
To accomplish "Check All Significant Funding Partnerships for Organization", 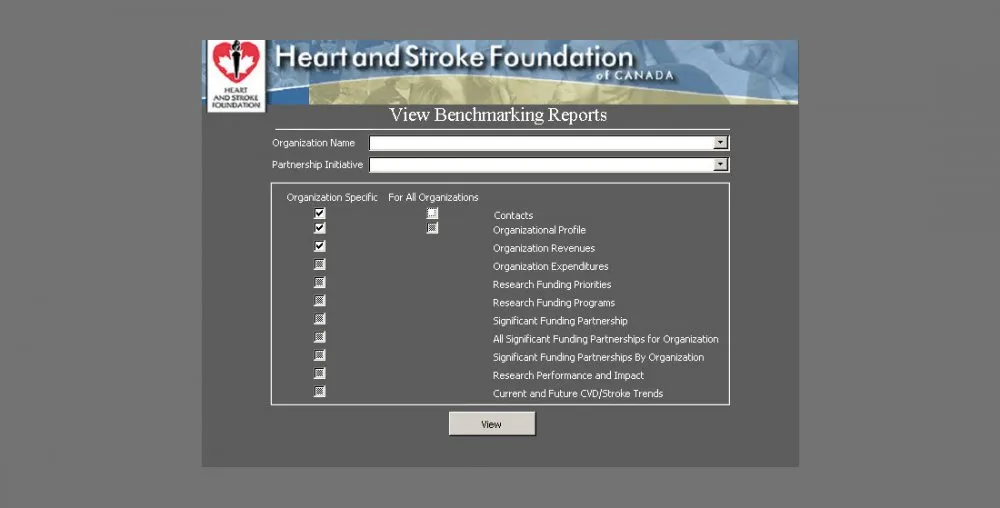I will [x=320, y=337].
